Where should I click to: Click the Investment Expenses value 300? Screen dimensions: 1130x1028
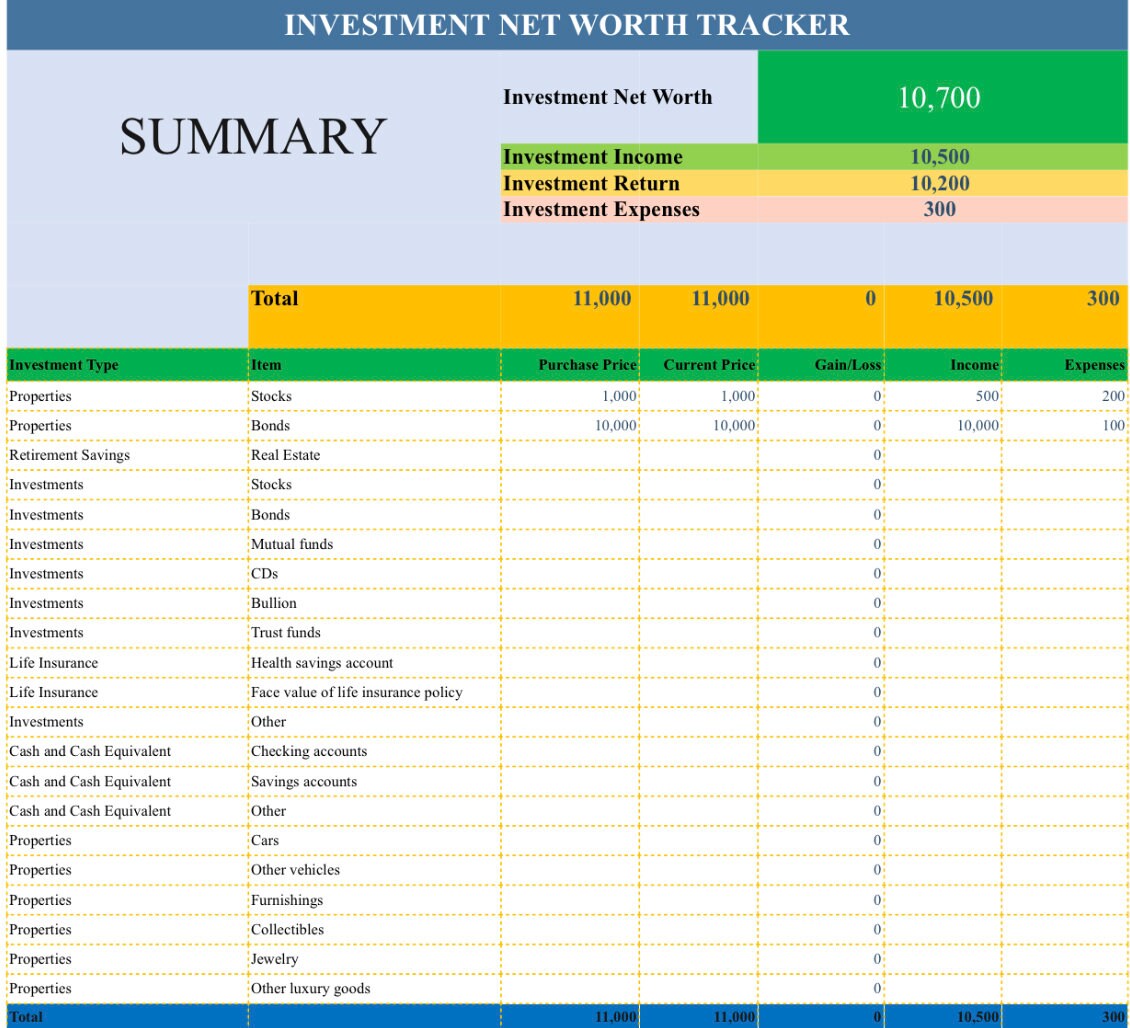940,210
